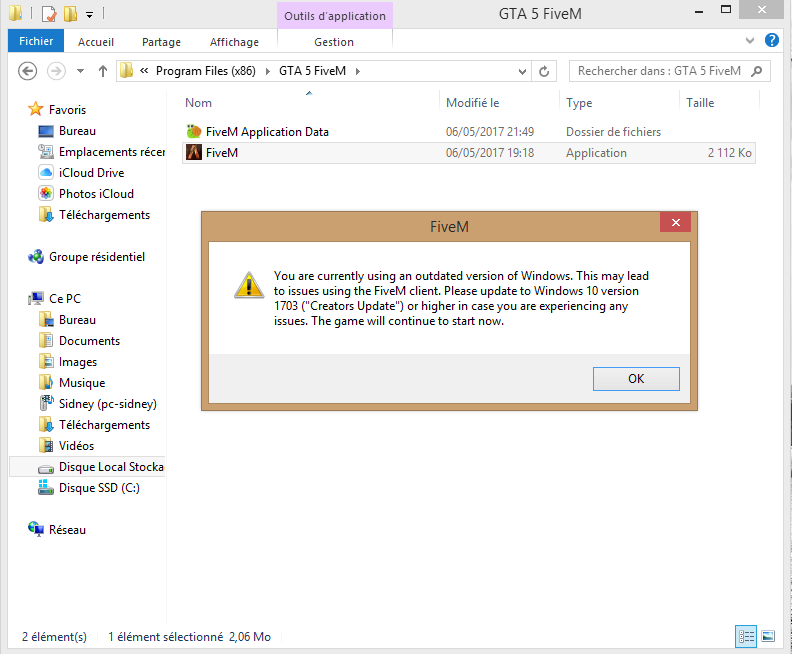Open Bureau under Favoris
Viewport: 793px width, 657px height.
click(x=77, y=131)
